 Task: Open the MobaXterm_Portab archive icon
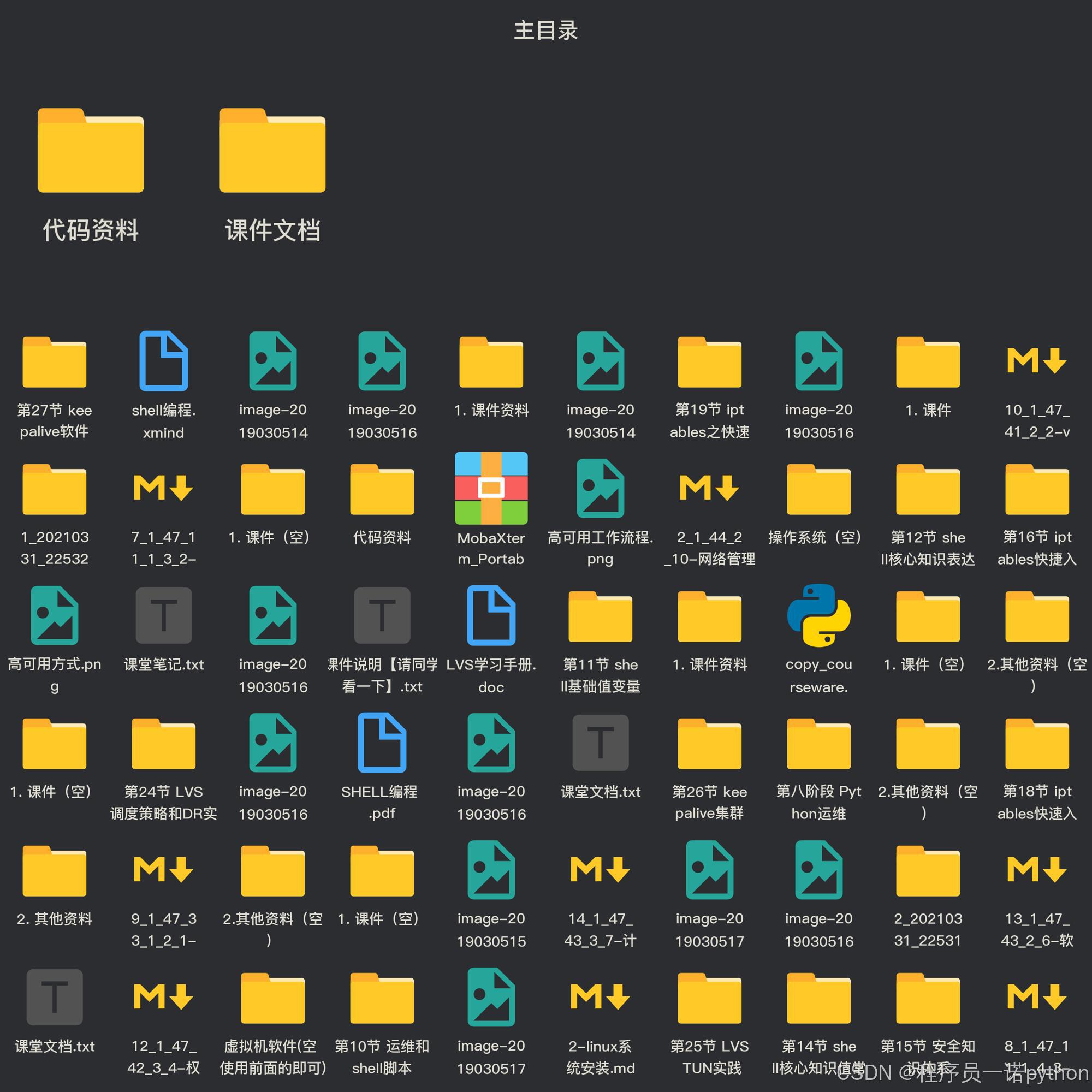491,488
